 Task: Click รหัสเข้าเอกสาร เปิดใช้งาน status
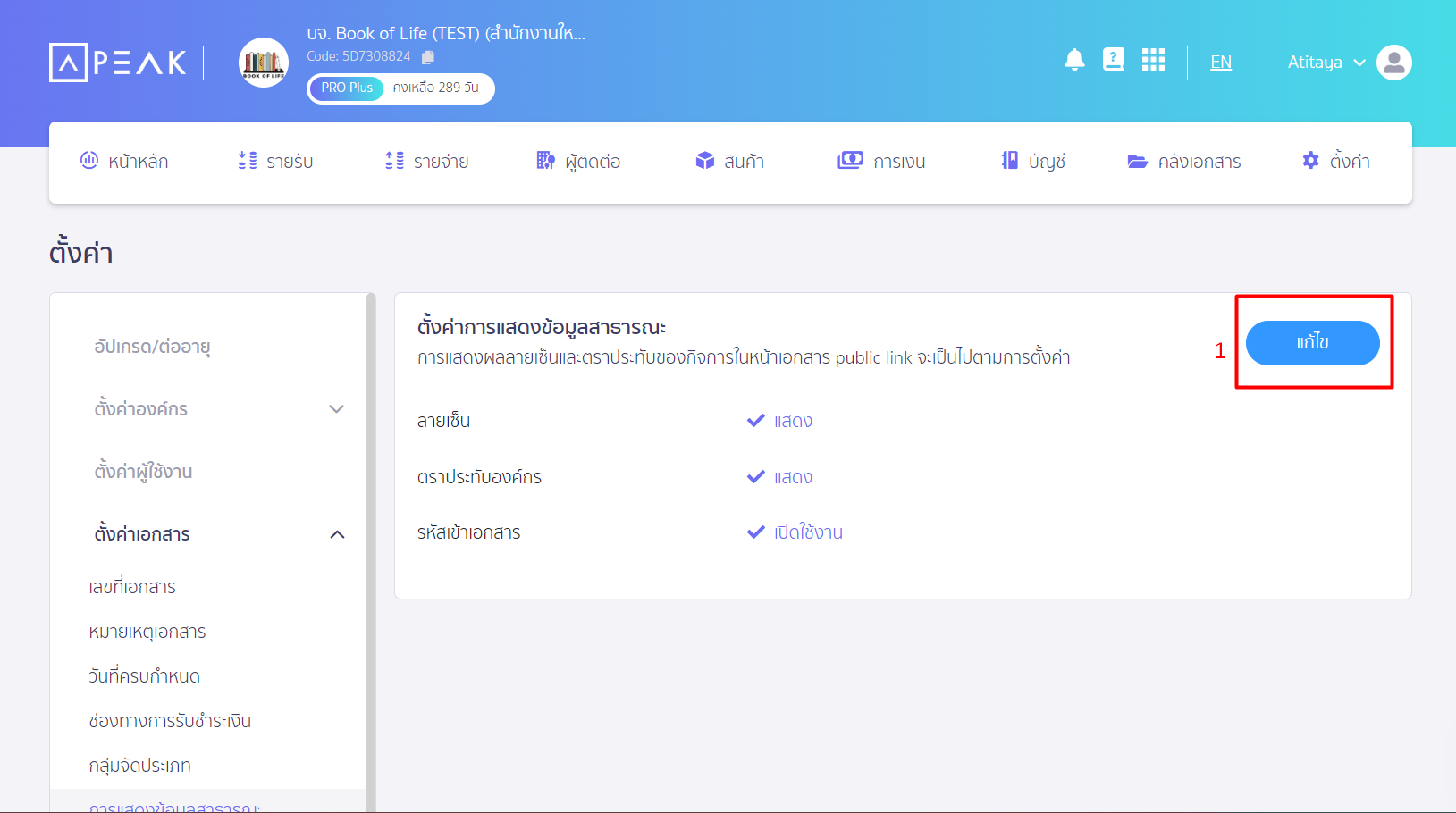pyautogui.click(x=795, y=532)
